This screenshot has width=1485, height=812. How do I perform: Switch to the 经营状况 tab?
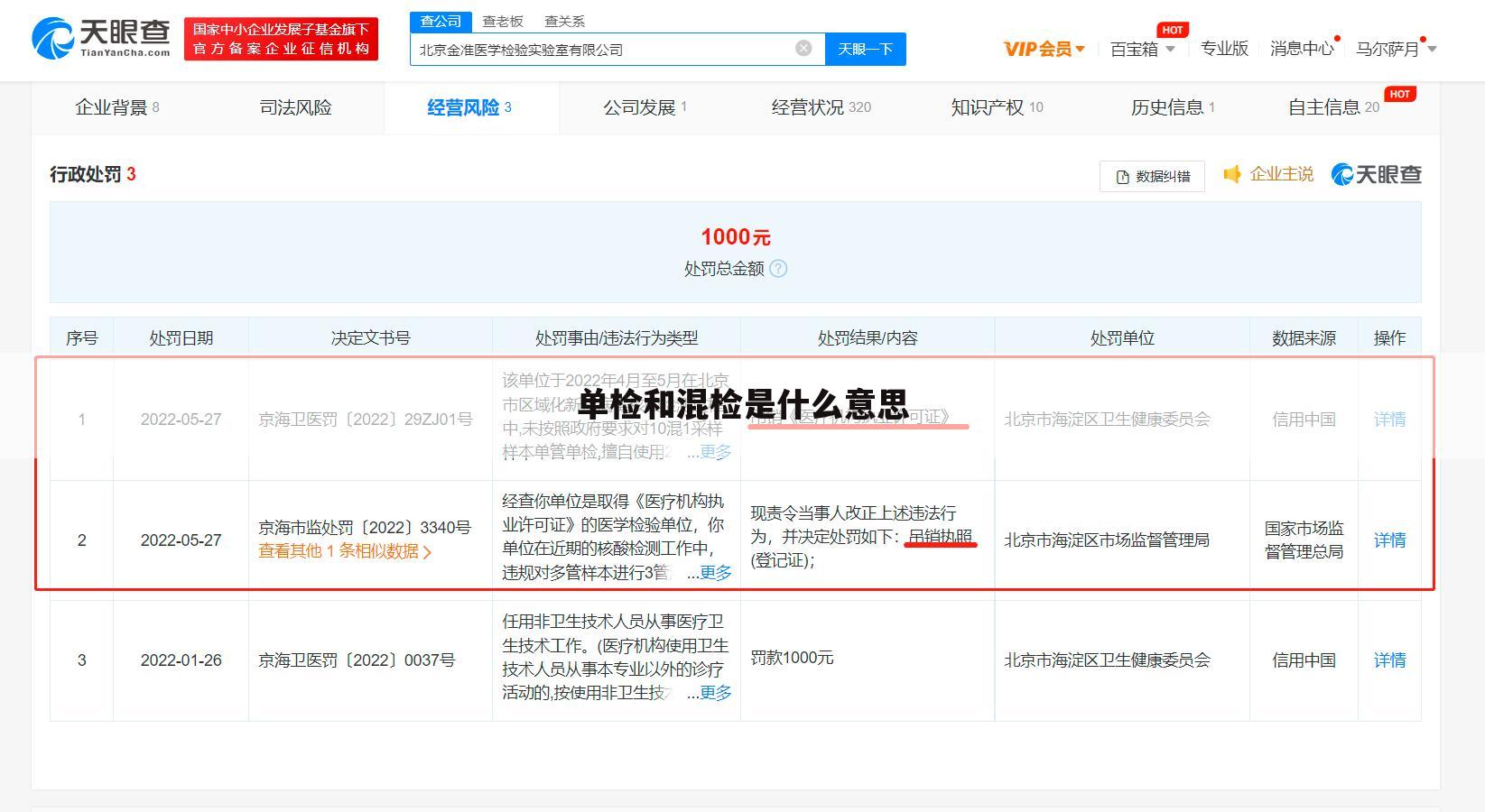(821, 107)
